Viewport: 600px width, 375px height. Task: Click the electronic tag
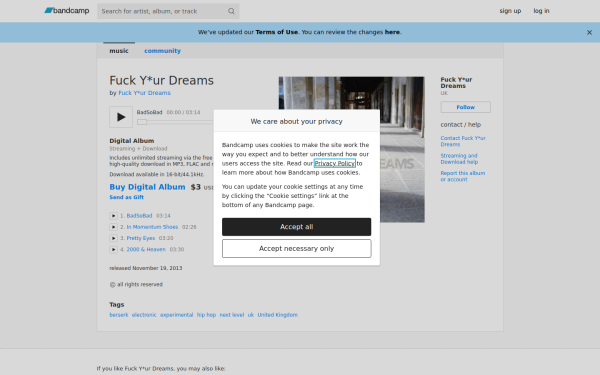point(144,315)
